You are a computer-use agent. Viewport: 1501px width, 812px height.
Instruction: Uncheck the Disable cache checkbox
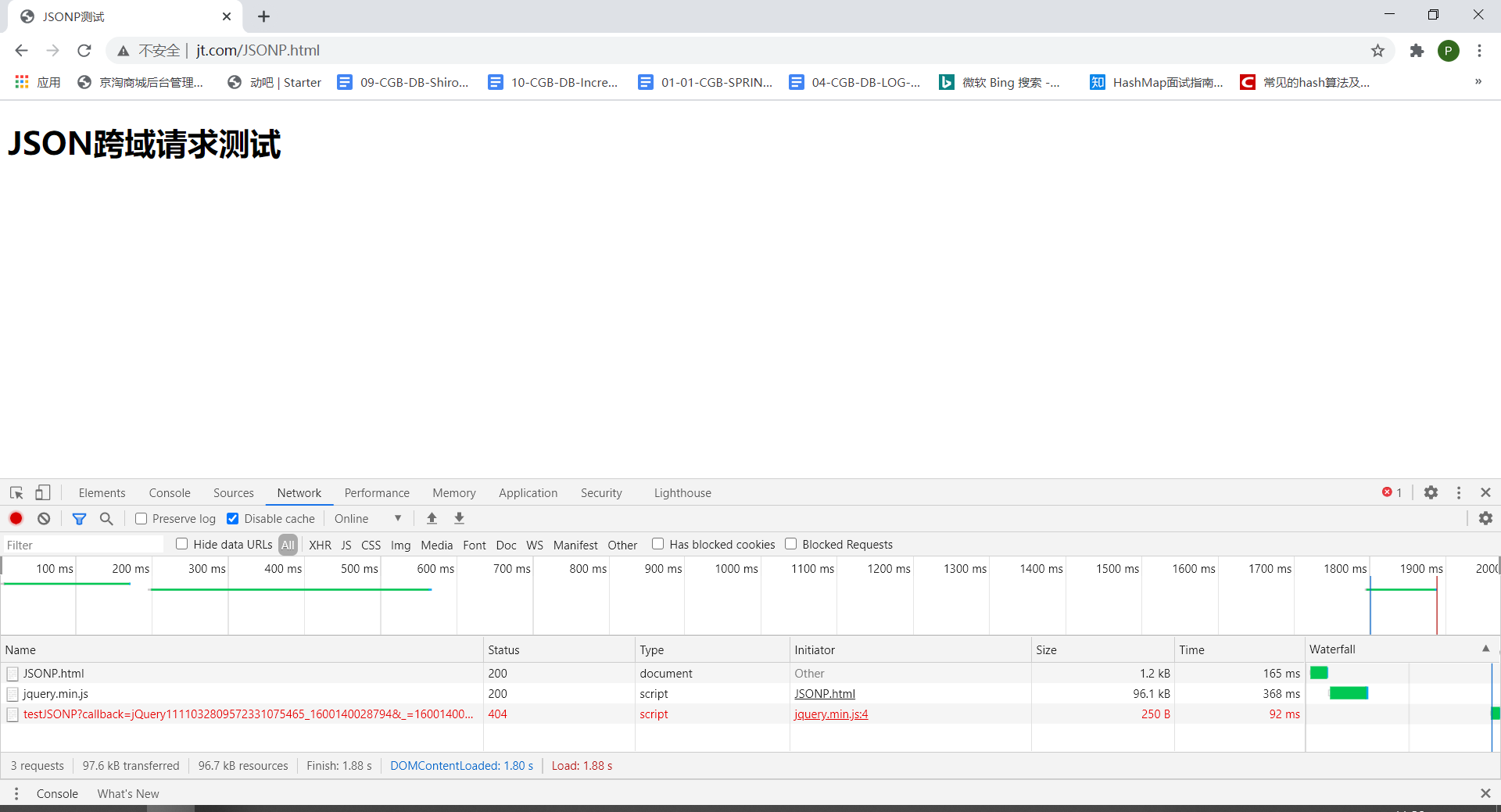click(x=233, y=518)
